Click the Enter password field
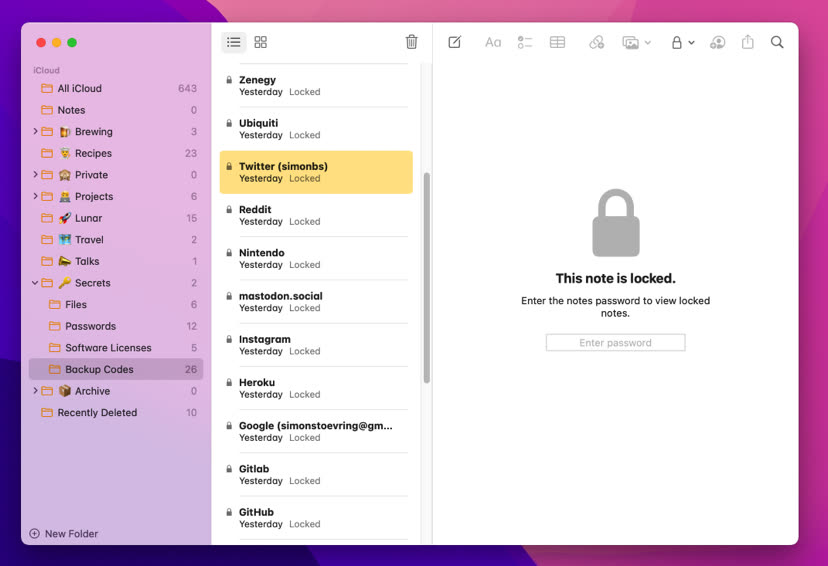Screen dimensions: 828x566 [x=615, y=343]
